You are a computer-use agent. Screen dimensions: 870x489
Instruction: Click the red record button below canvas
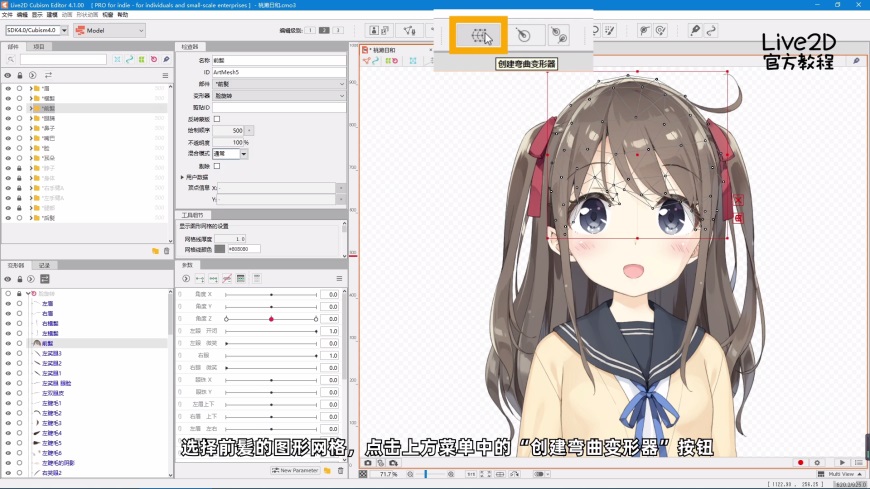coord(800,462)
